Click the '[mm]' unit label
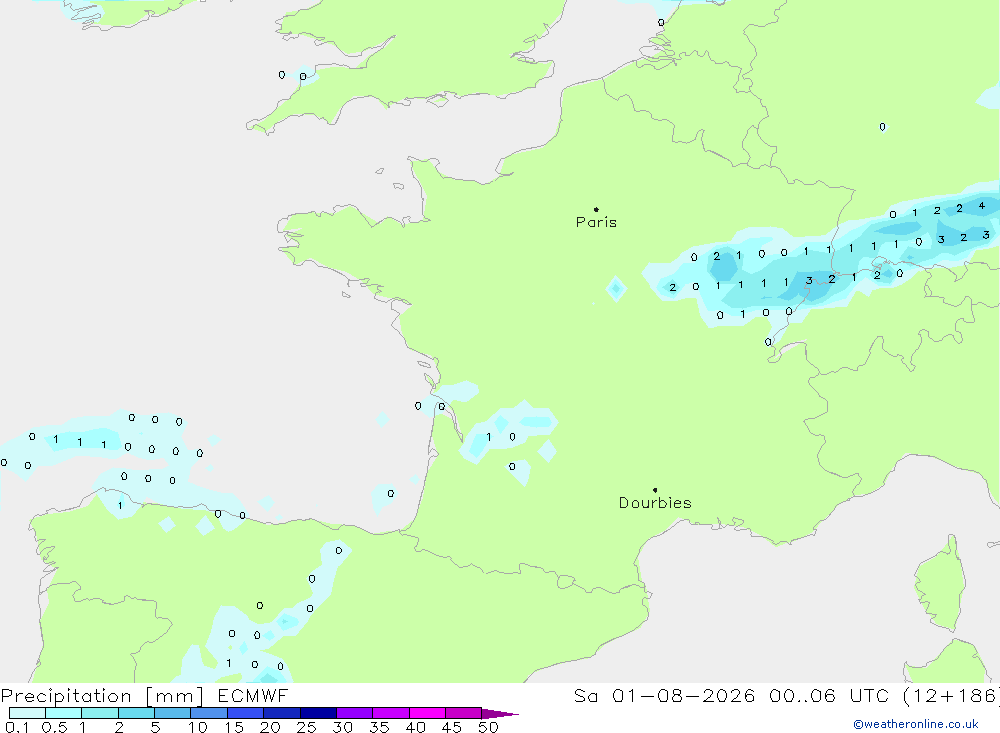This screenshot has height=733, width=1000. (x=175, y=696)
